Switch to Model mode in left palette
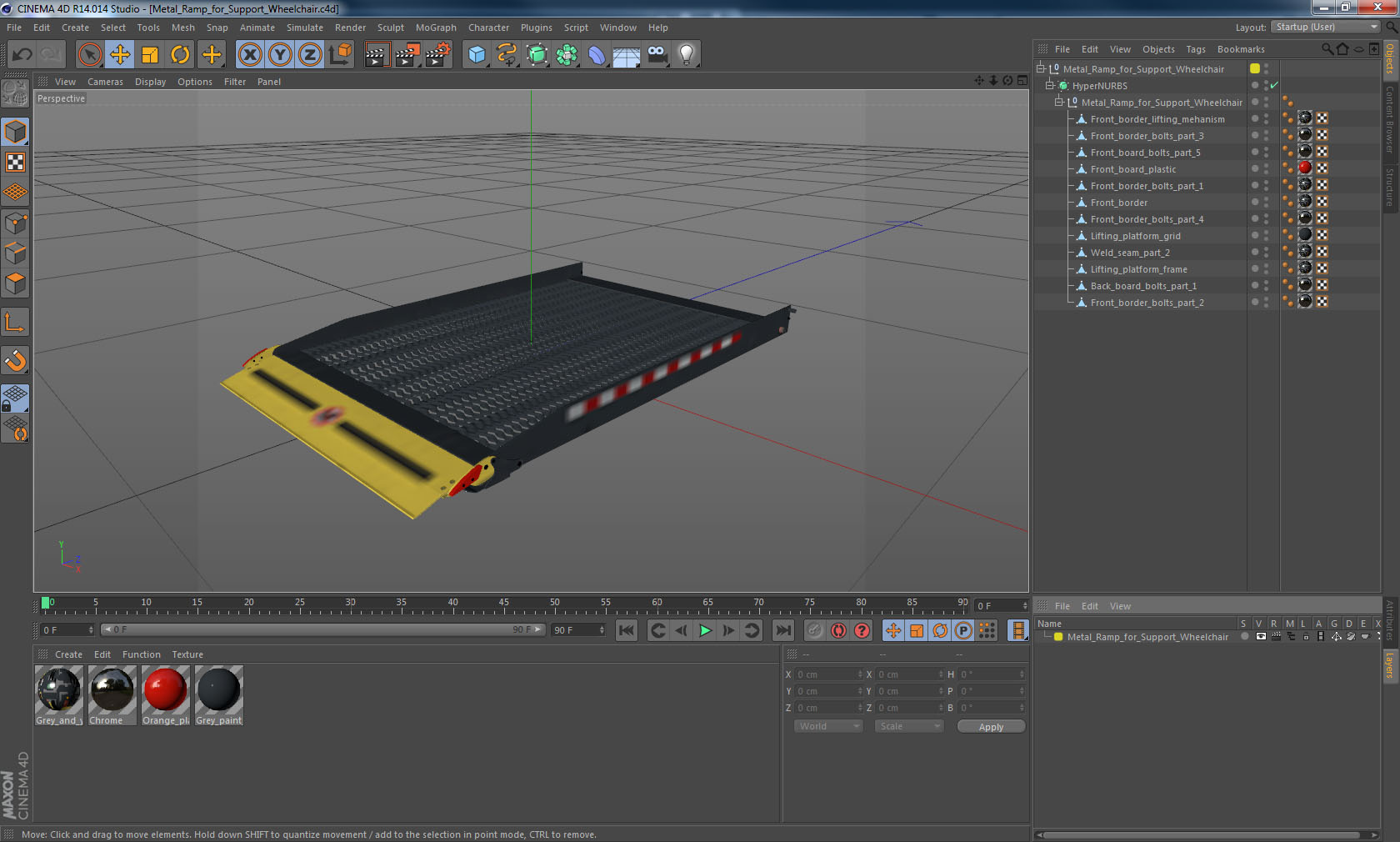 (15, 132)
